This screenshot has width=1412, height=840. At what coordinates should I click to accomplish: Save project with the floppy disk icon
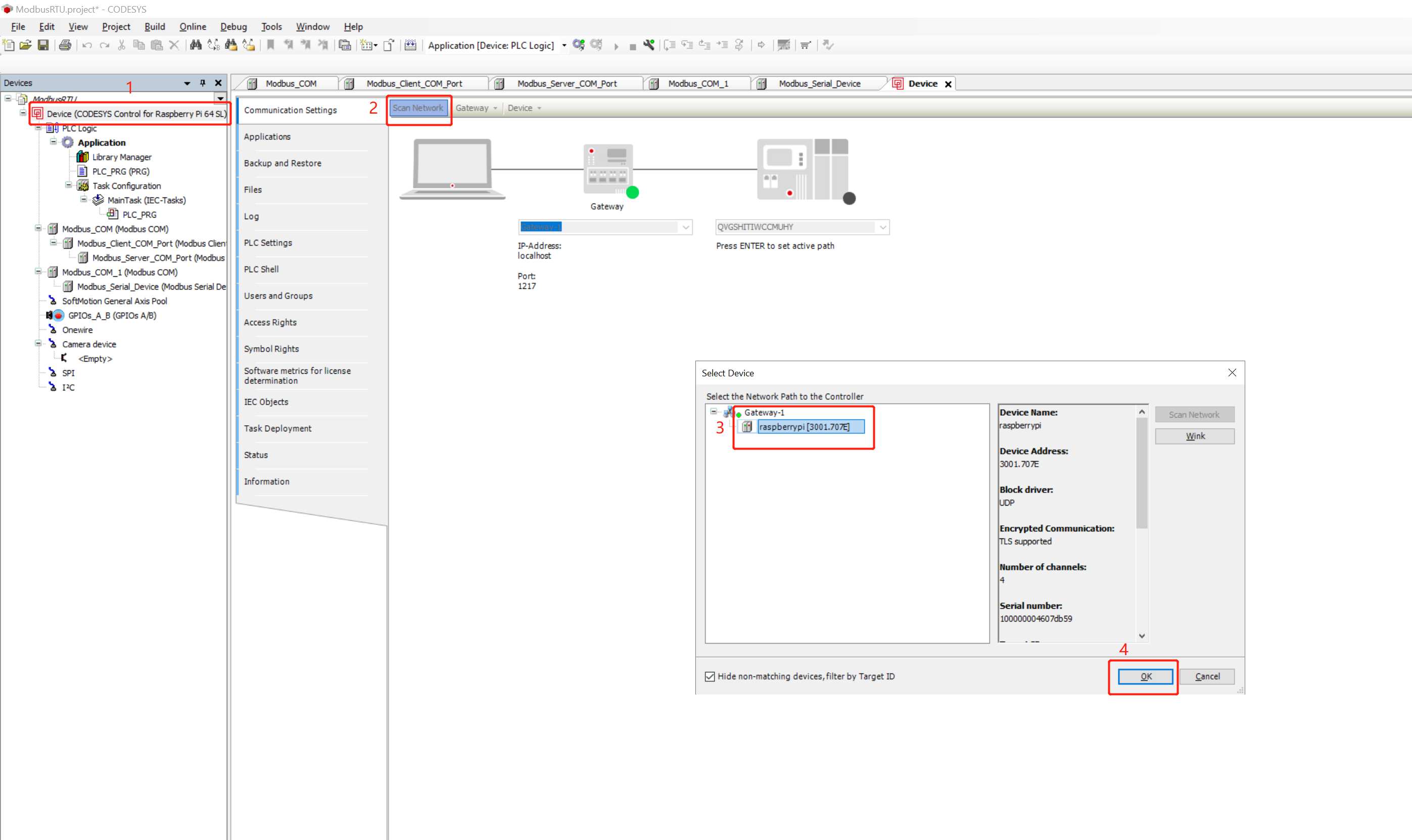(43, 45)
